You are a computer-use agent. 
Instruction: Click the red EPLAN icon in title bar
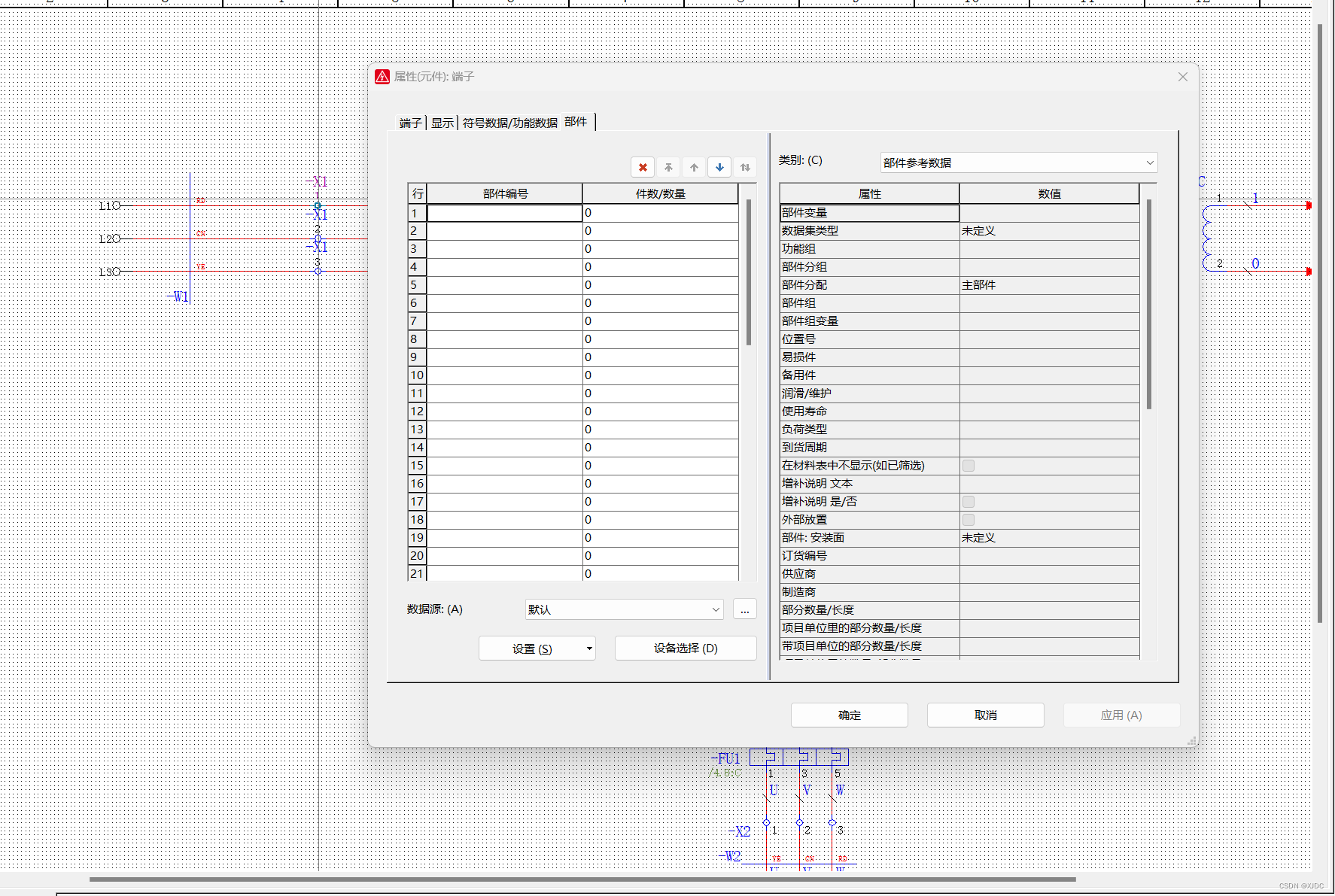click(x=382, y=77)
